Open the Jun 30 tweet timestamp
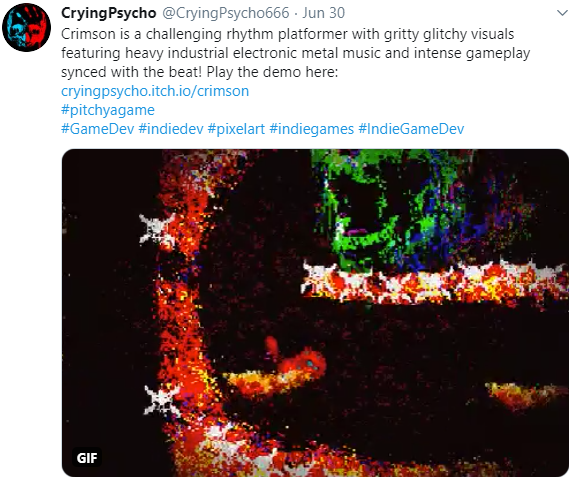 click(323, 13)
